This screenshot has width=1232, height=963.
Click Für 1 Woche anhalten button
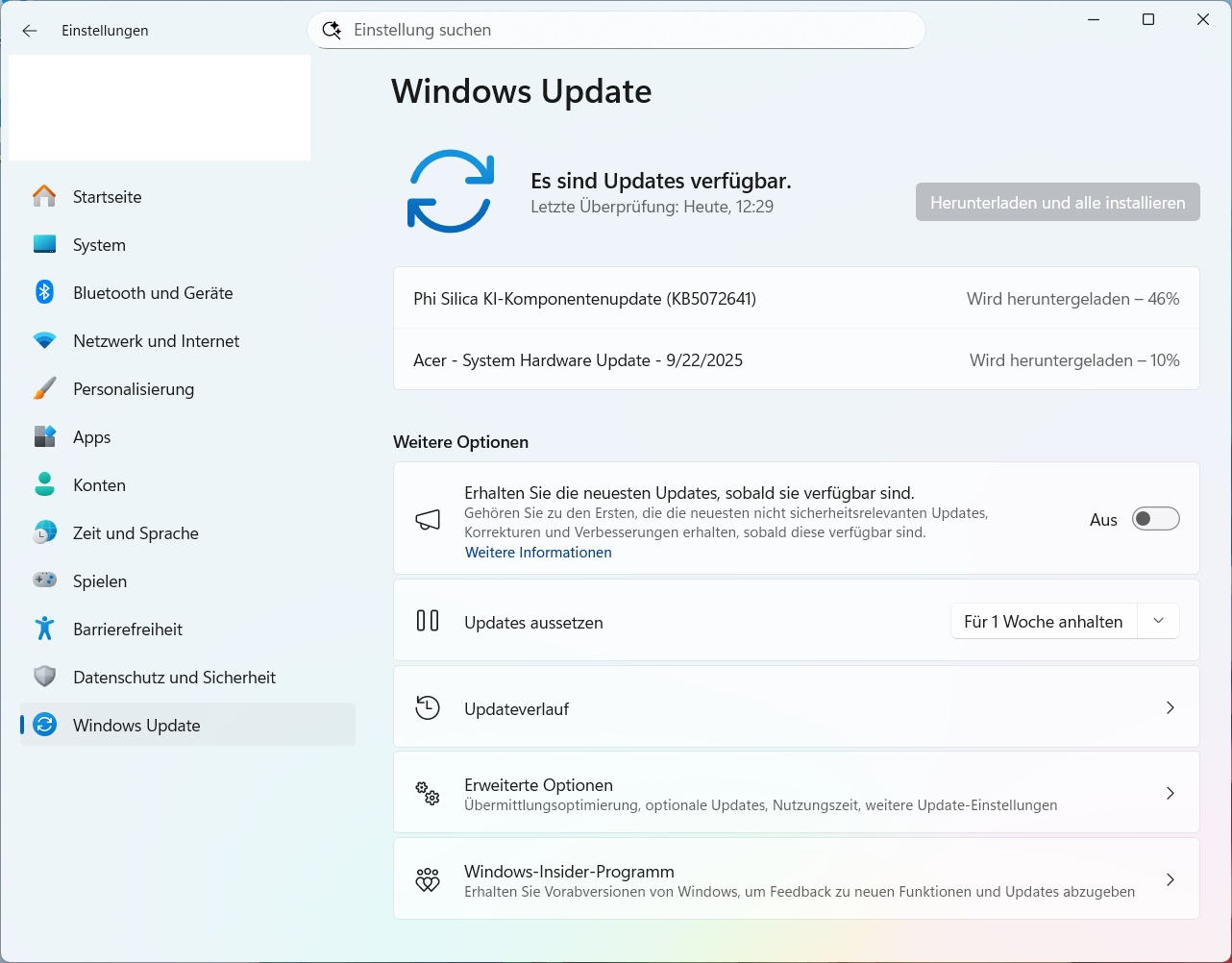click(1044, 622)
